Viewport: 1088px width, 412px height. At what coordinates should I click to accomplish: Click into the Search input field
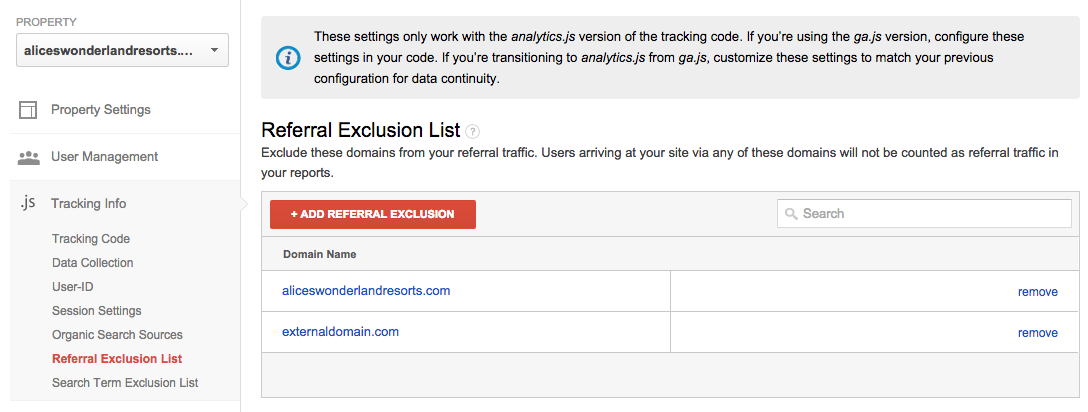pyautogui.click(x=924, y=214)
